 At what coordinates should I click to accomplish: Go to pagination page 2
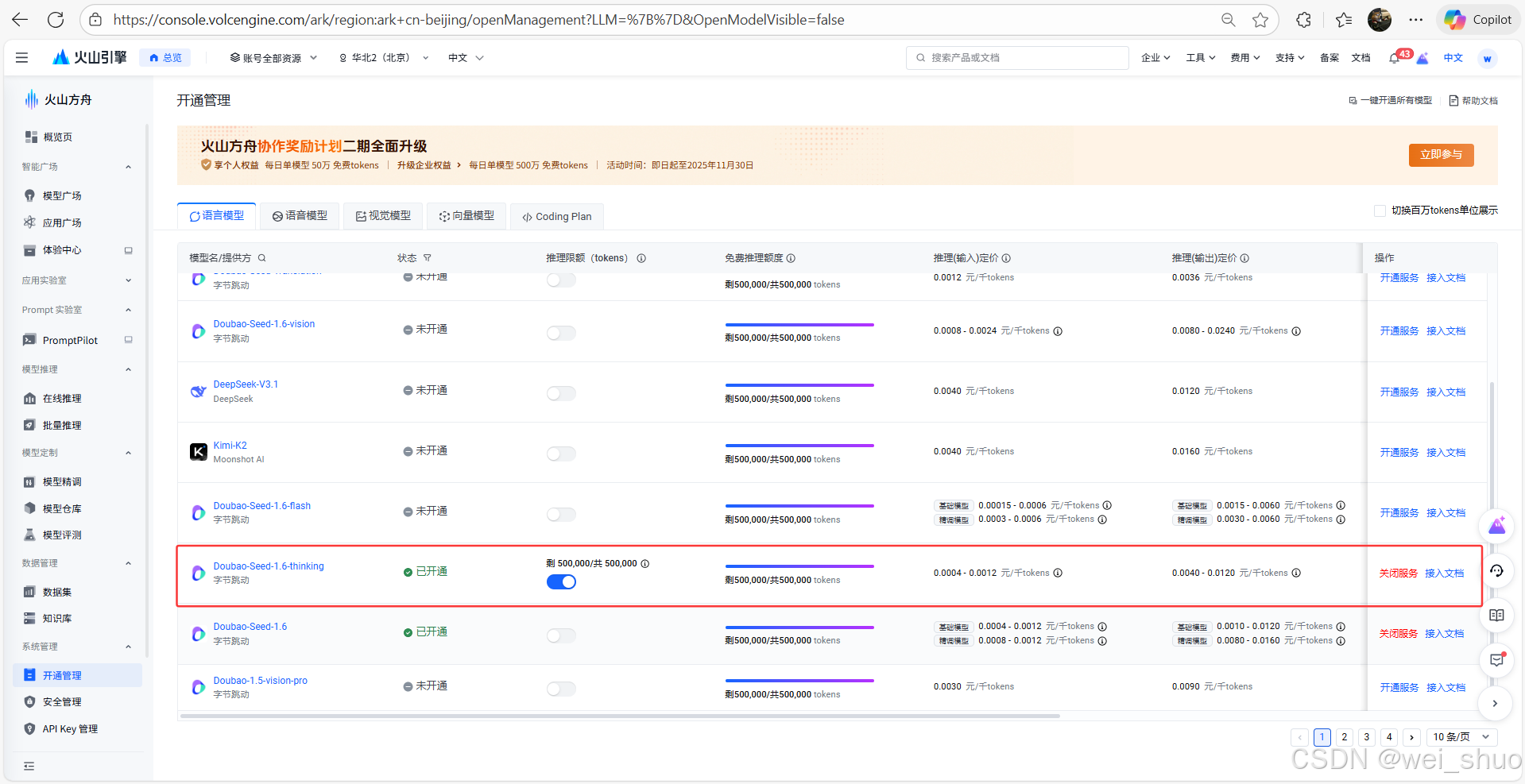1345,737
